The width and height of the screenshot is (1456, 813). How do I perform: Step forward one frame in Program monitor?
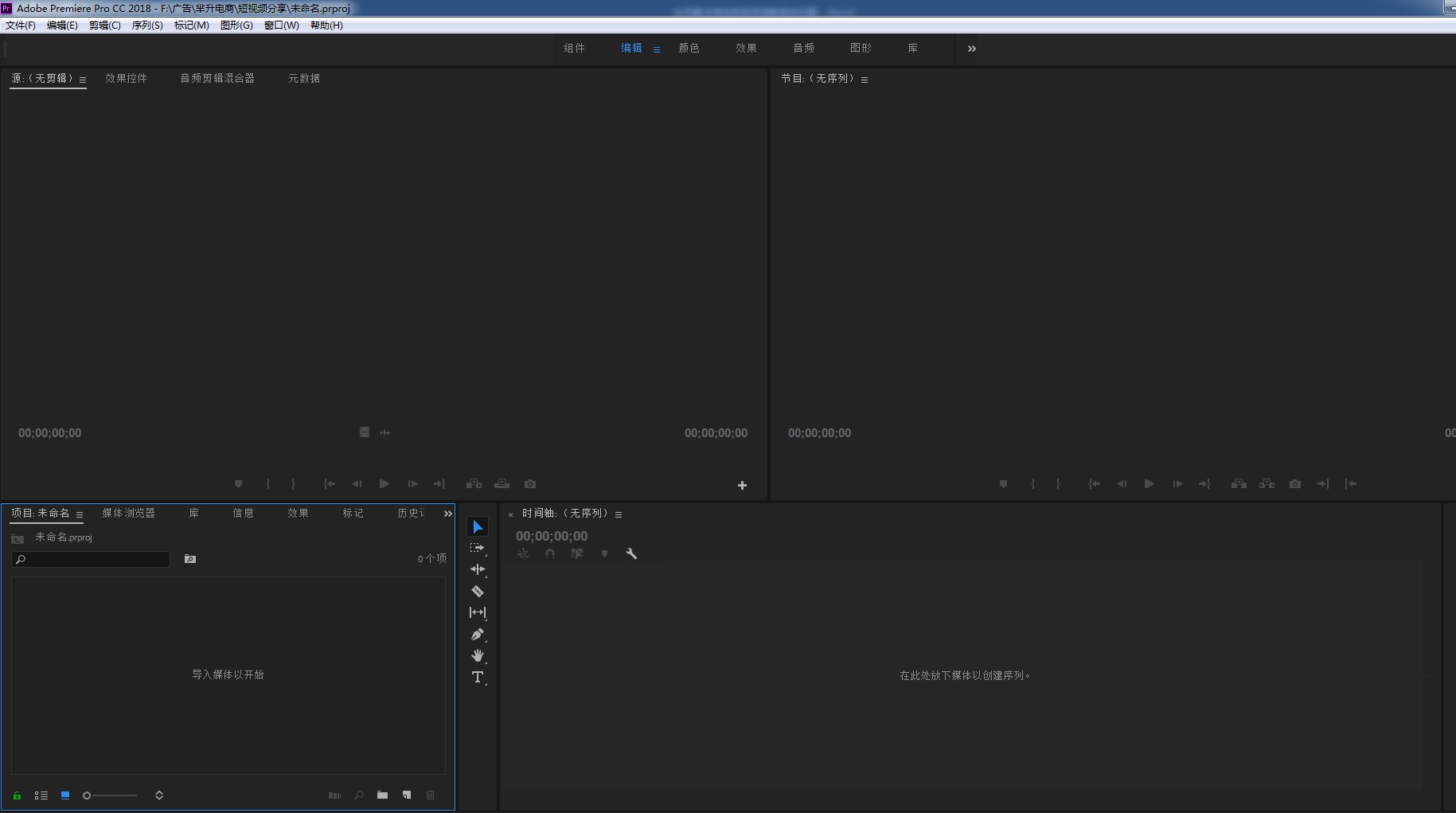coord(1177,484)
